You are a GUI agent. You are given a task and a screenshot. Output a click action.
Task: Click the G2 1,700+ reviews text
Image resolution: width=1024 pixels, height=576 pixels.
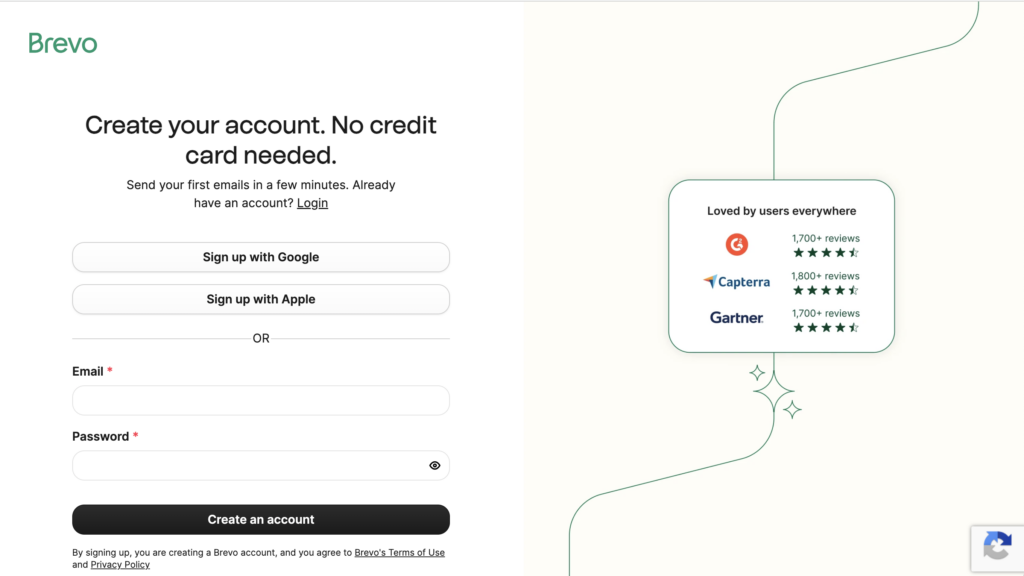825,238
